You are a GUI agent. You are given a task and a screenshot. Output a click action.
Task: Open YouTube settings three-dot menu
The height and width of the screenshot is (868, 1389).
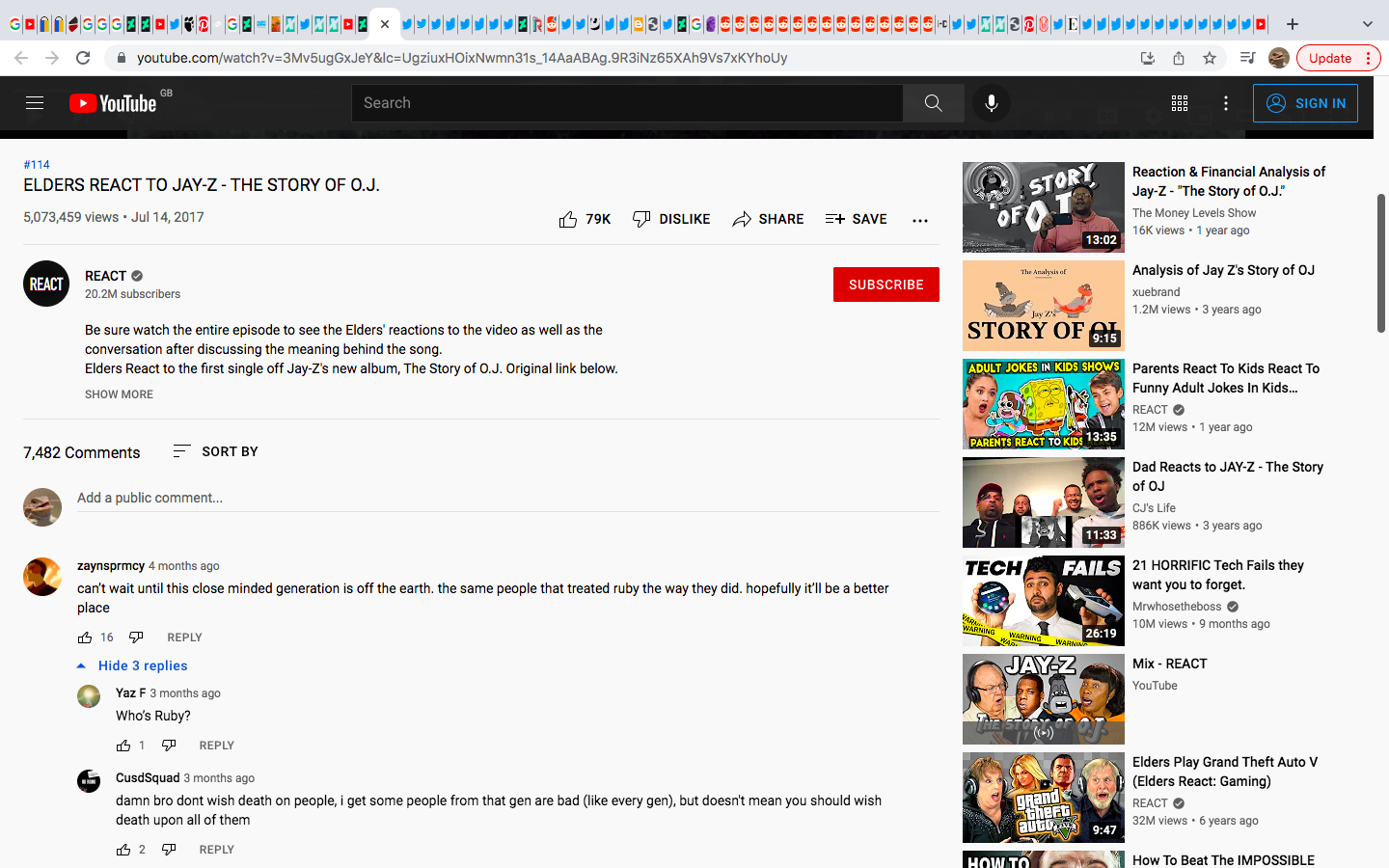coord(1226,103)
